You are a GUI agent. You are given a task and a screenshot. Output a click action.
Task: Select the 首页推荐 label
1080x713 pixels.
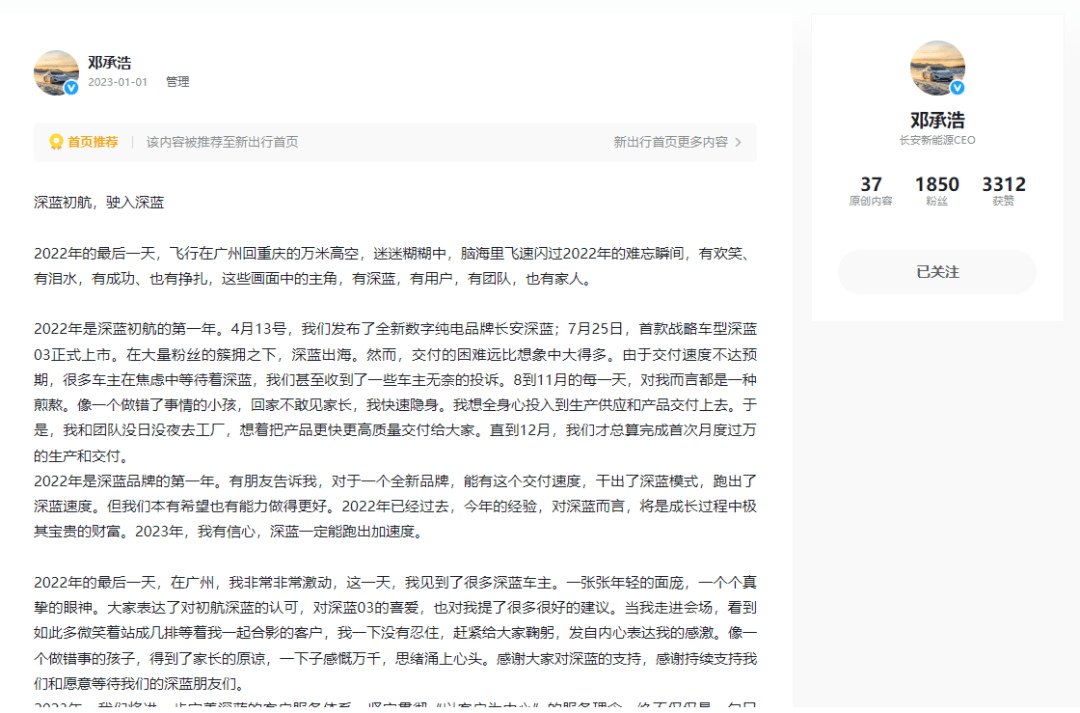(93, 142)
